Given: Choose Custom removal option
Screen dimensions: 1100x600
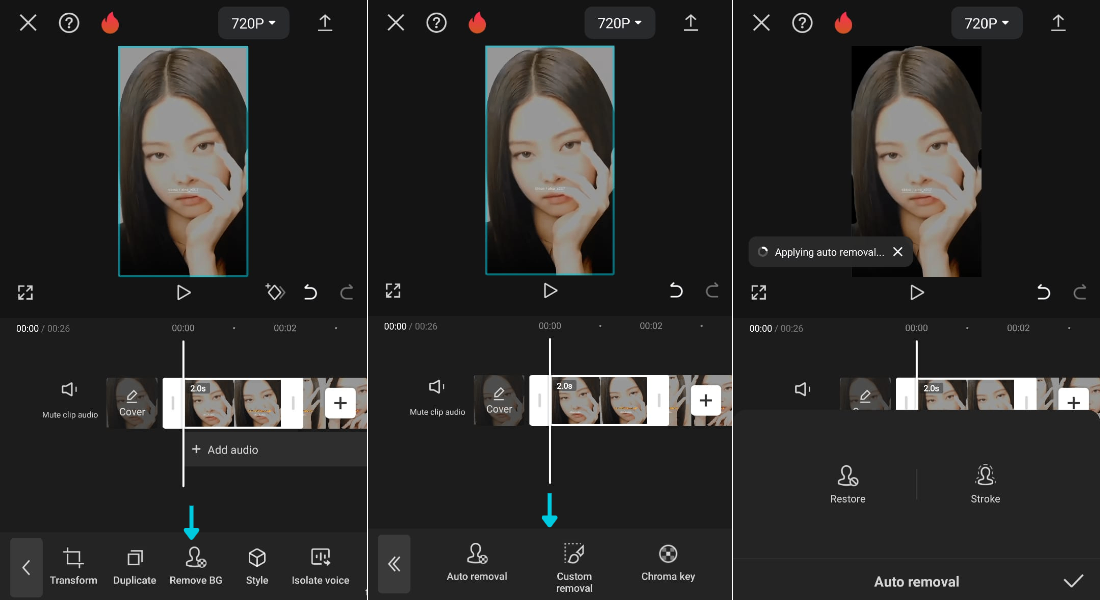Looking at the screenshot, I should point(574,564).
